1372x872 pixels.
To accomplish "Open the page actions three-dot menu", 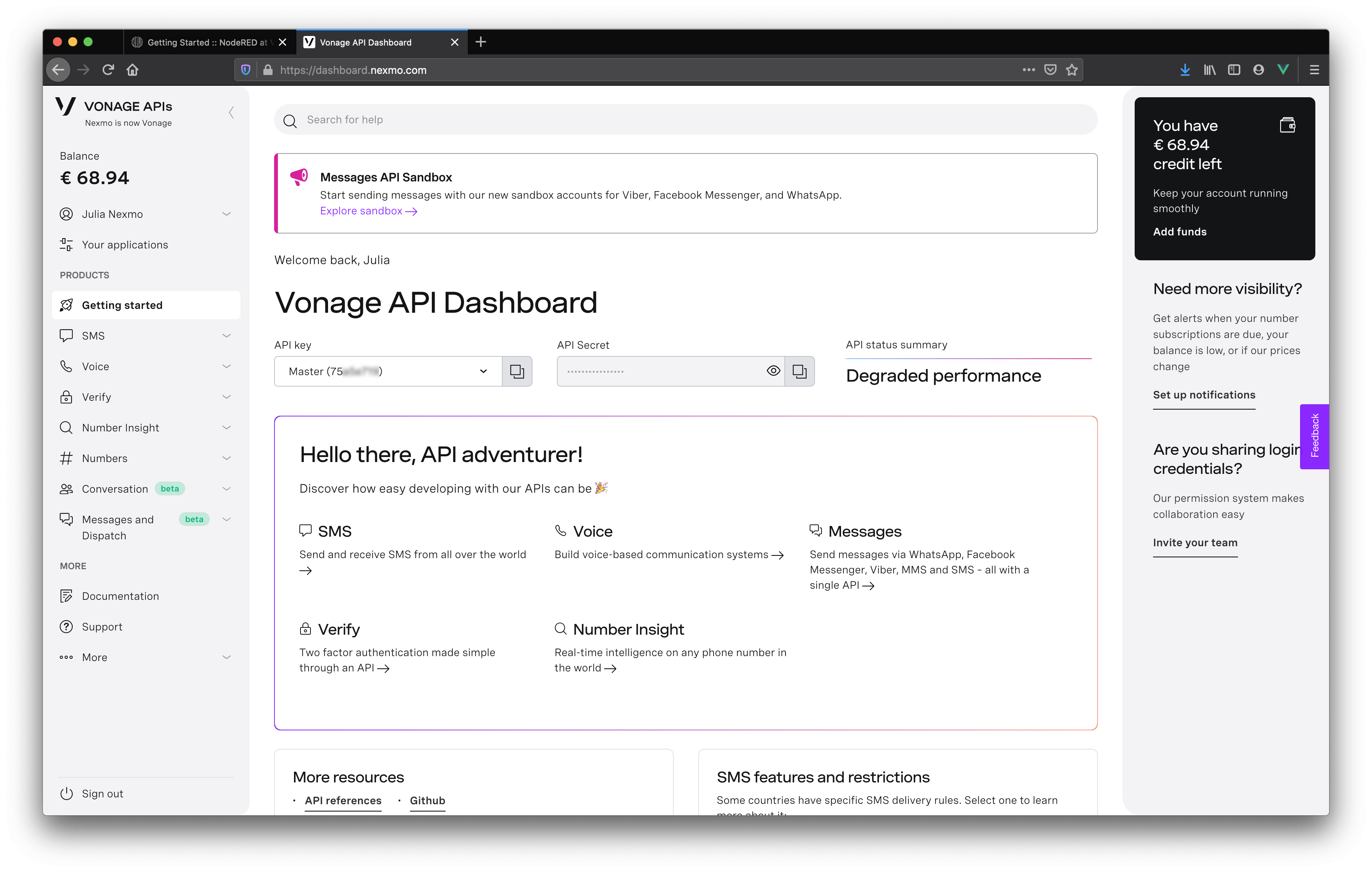I will (1029, 70).
